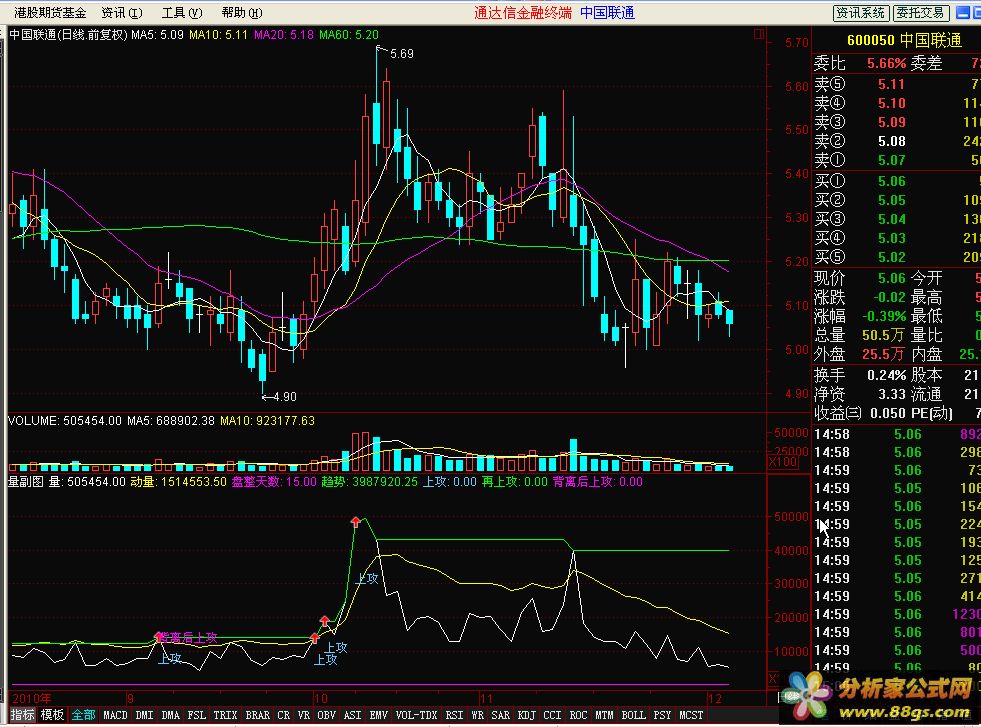Click the 4.90 low price marker
The image size is (981, 727).
click(285, 397)
